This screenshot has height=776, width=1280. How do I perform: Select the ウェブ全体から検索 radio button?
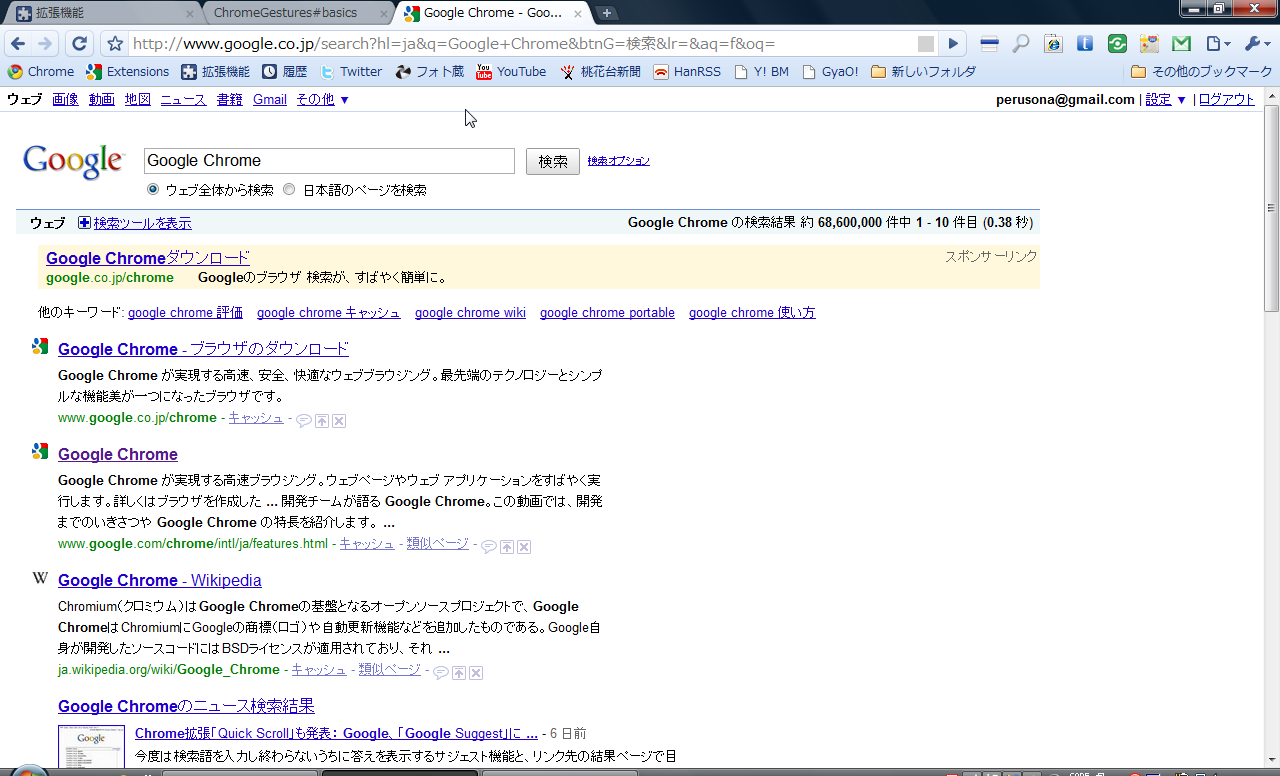coord(153,189)
